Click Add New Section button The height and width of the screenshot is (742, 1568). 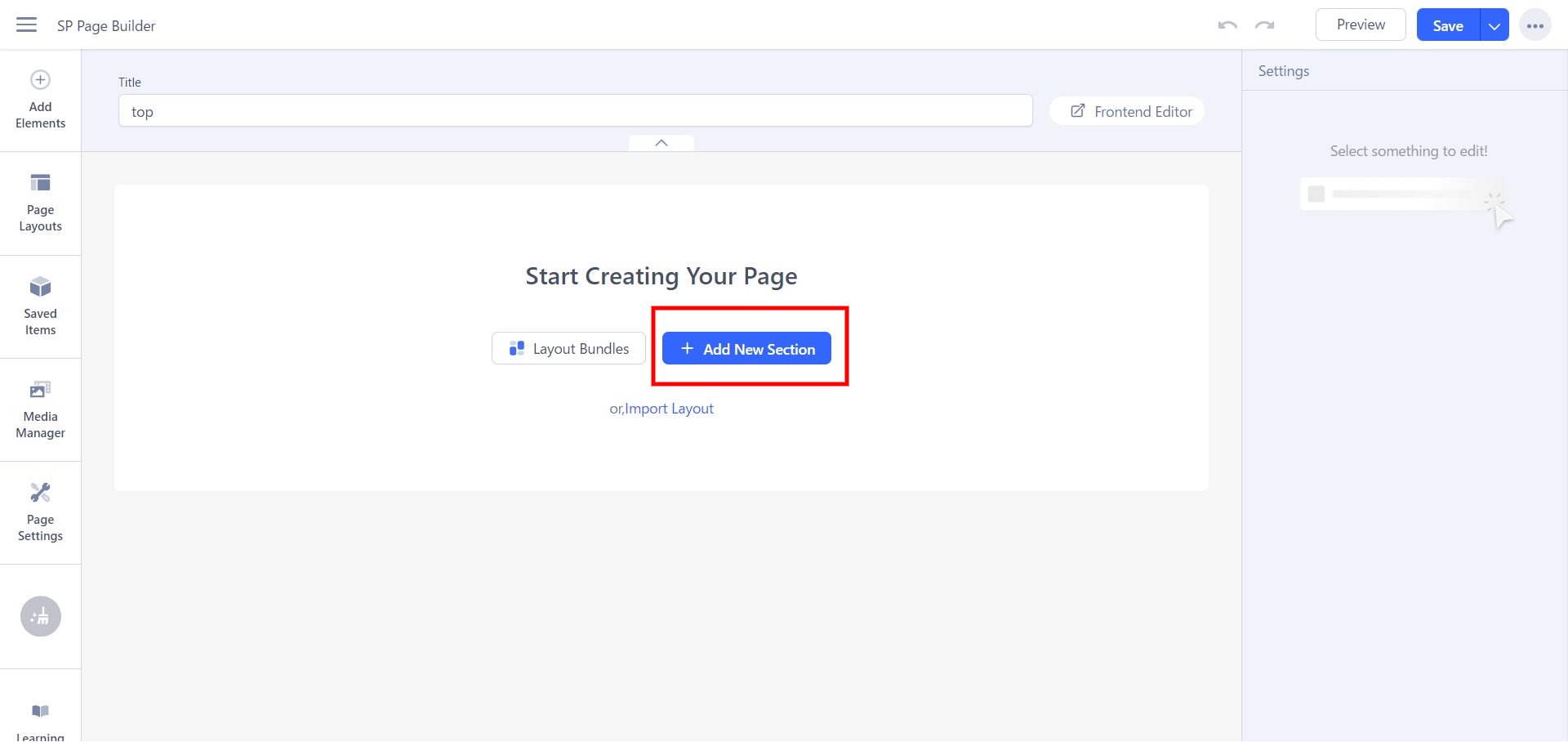tap(746, 349)
